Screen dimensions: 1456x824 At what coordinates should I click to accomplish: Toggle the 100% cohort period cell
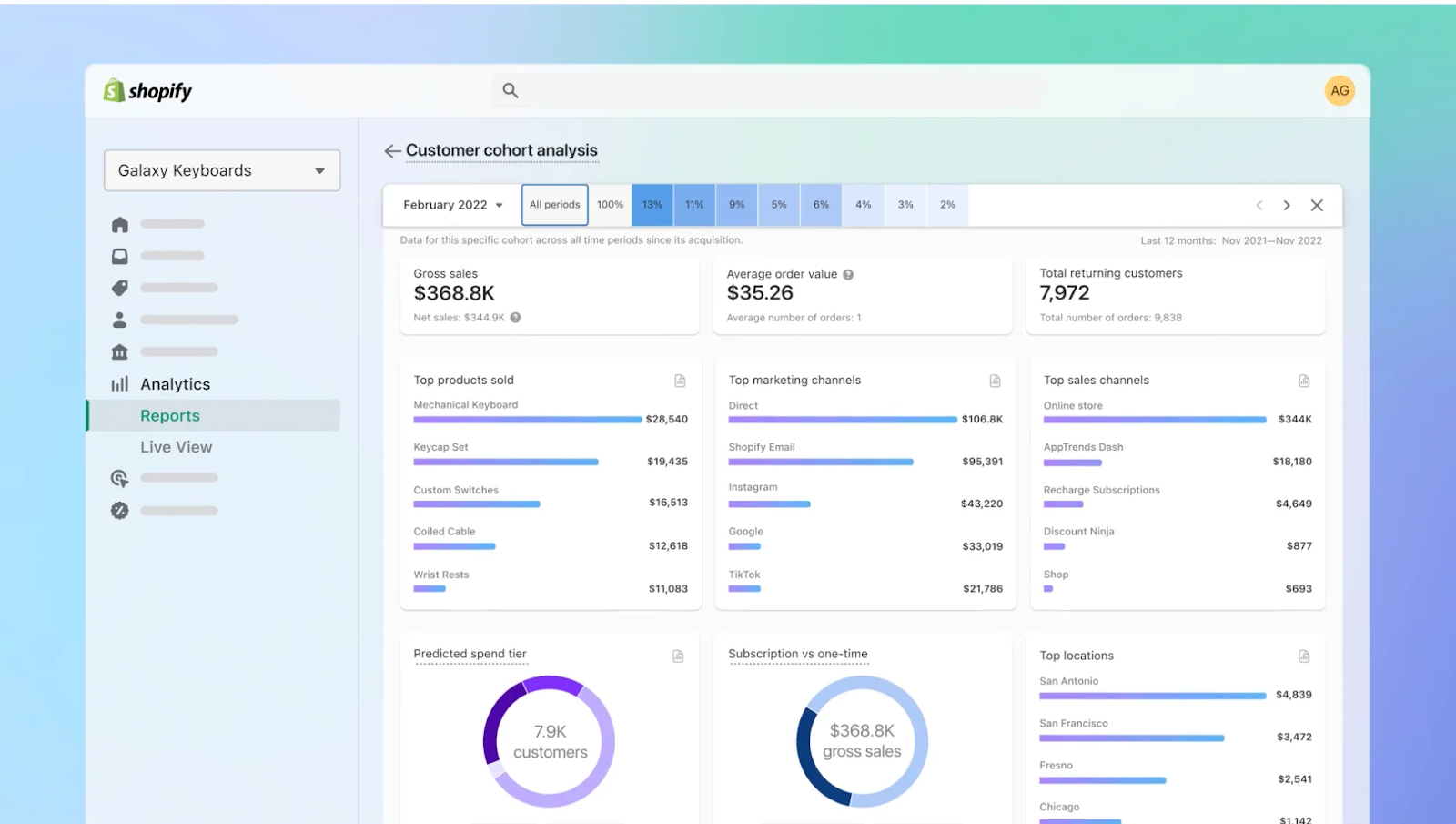pos(610,204)
